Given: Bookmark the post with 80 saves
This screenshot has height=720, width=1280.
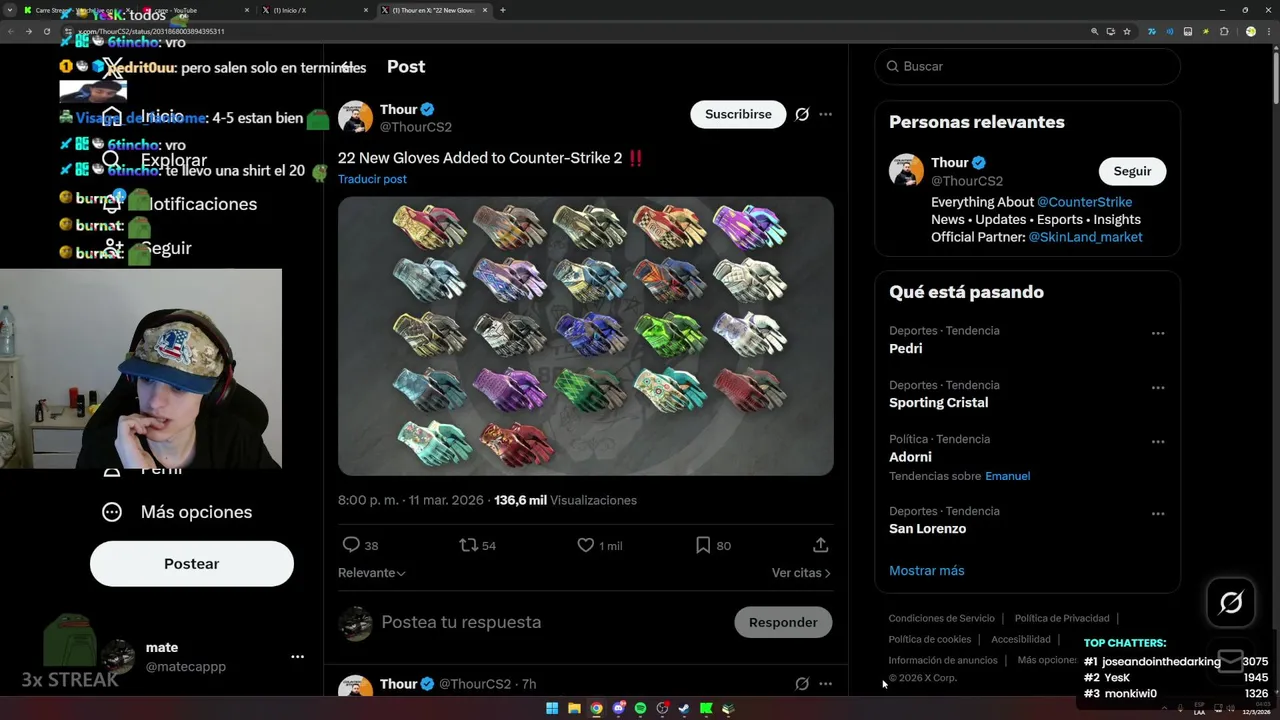Looking at the screenshot, I should click(x=703, y=545).
